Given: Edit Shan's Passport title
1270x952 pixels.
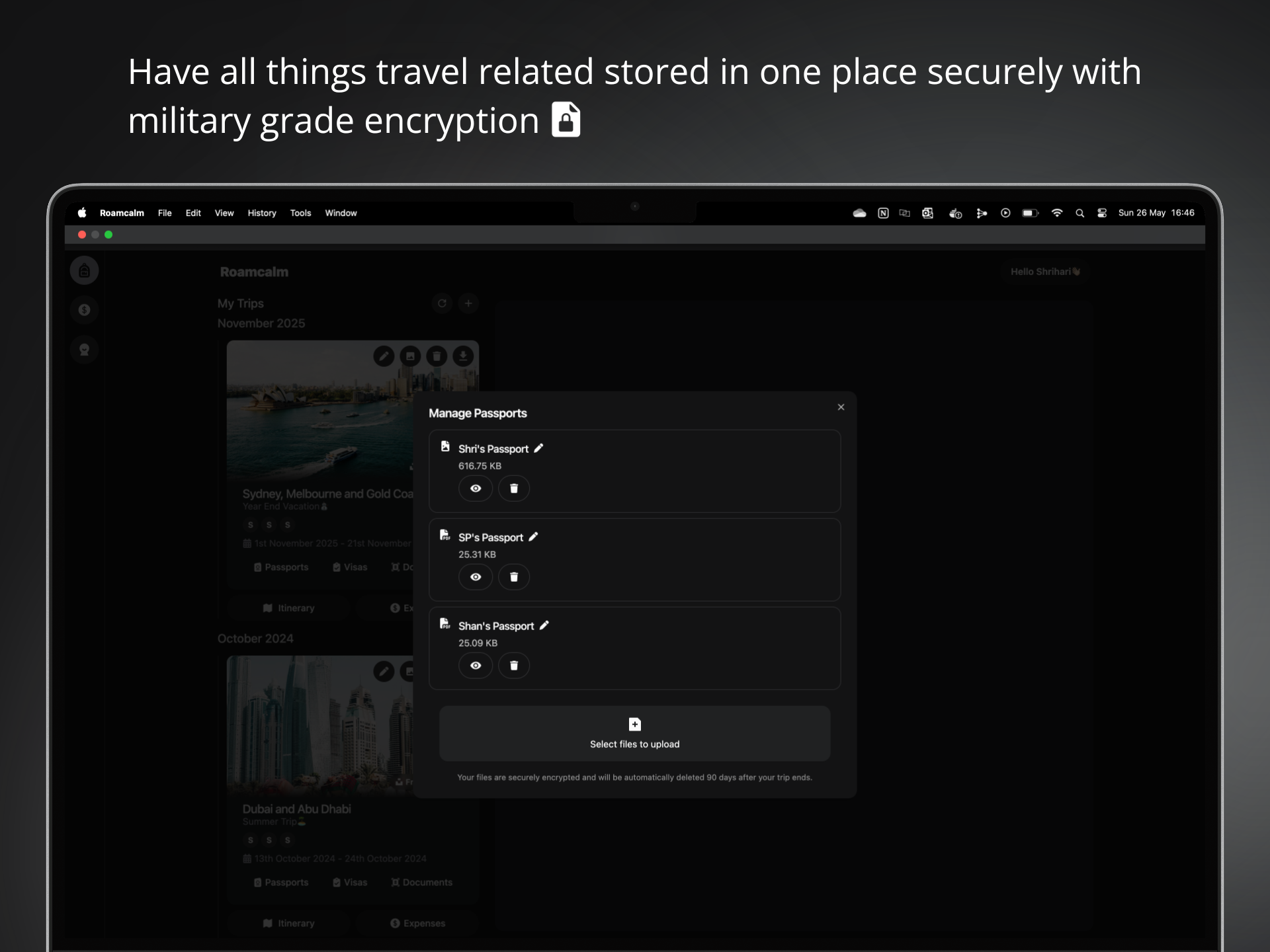Looking at the screenshot, I should (544, 625).
